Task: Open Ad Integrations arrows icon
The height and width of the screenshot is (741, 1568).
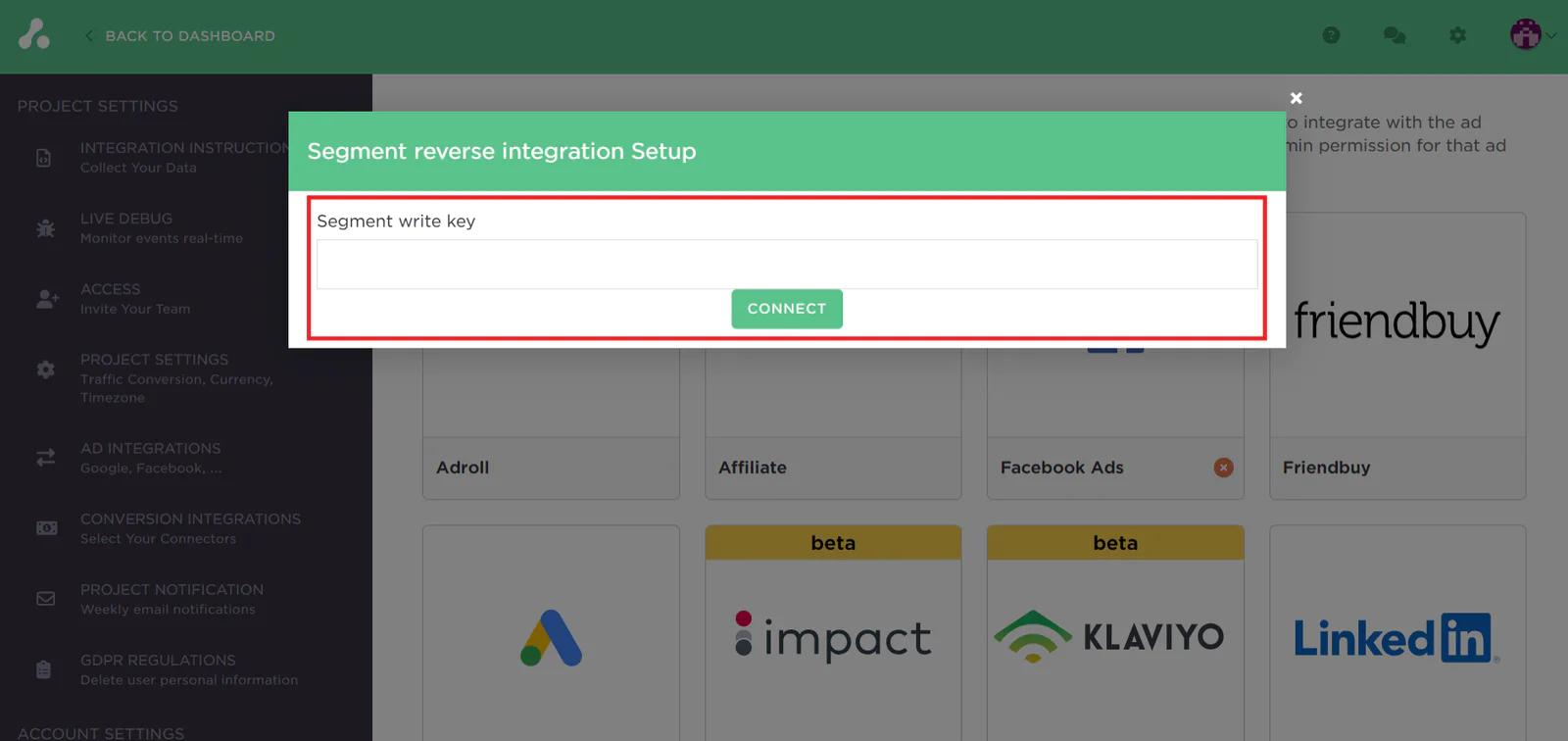Action: coord(45,458)
